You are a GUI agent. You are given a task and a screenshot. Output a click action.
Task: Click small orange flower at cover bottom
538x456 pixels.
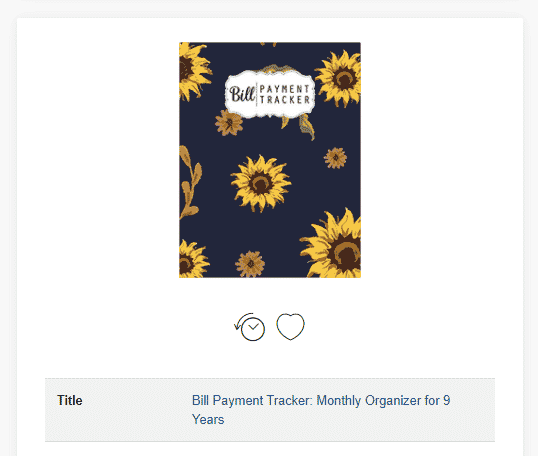(250, 264)
